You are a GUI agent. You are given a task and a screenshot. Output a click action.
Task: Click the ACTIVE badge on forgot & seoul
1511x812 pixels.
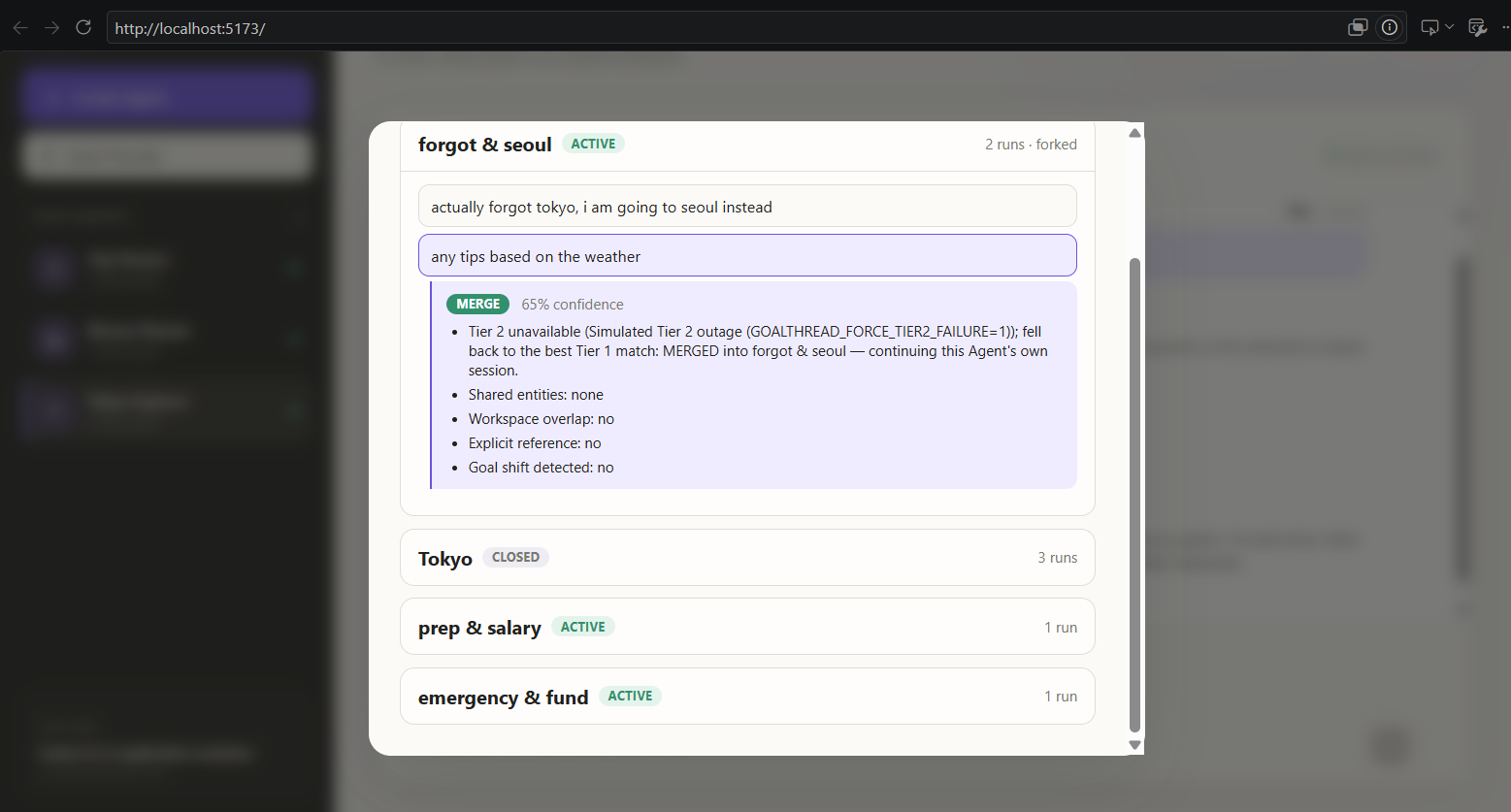click(x=593, y=144)
